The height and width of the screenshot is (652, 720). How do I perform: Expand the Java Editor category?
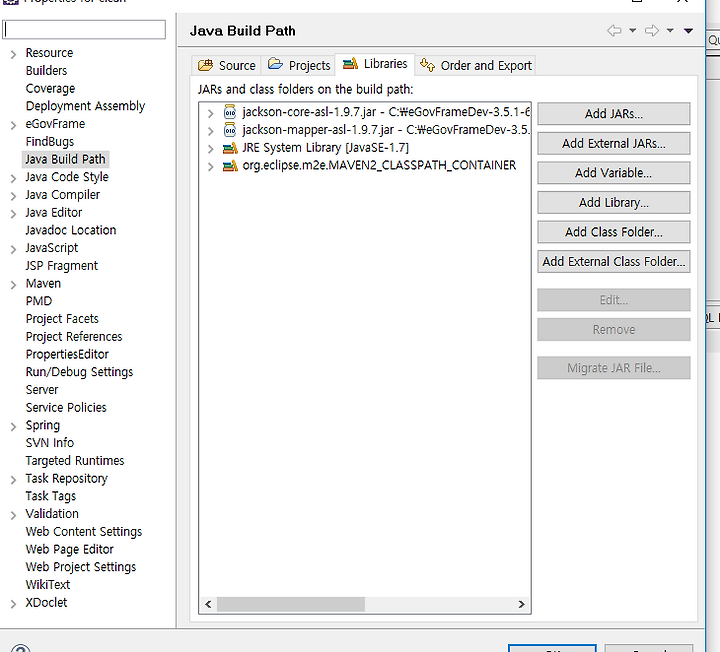click(x=13, y=214)
